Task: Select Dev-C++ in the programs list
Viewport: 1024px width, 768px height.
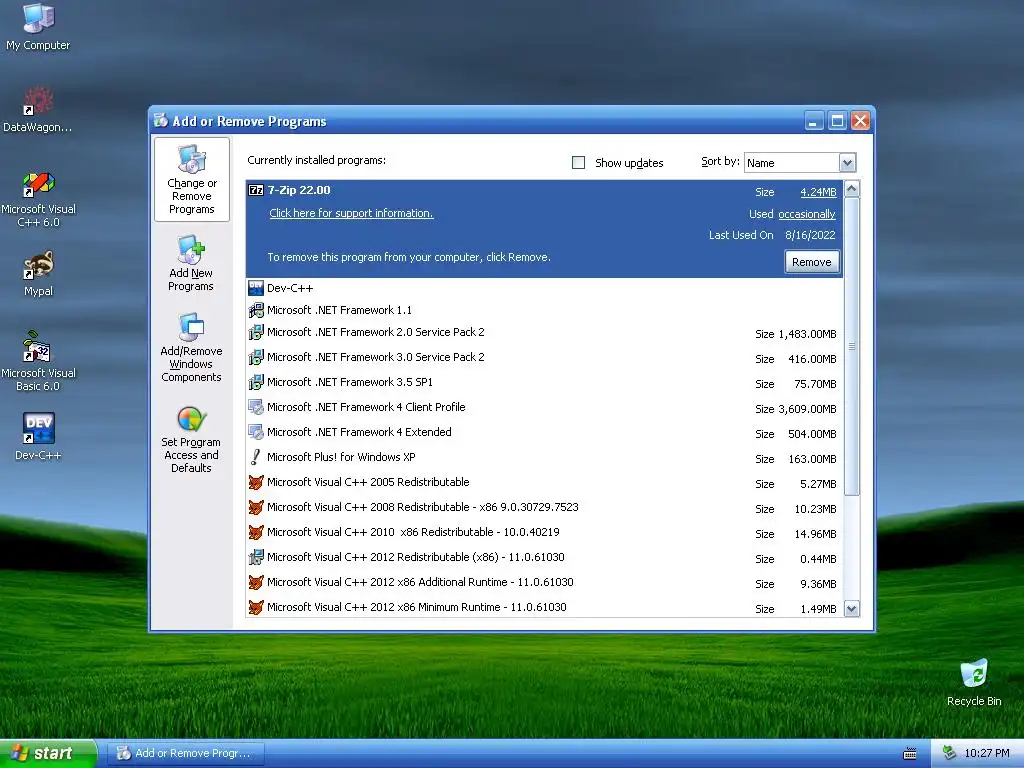Action: pyautogui.click(x=545, y=288)
